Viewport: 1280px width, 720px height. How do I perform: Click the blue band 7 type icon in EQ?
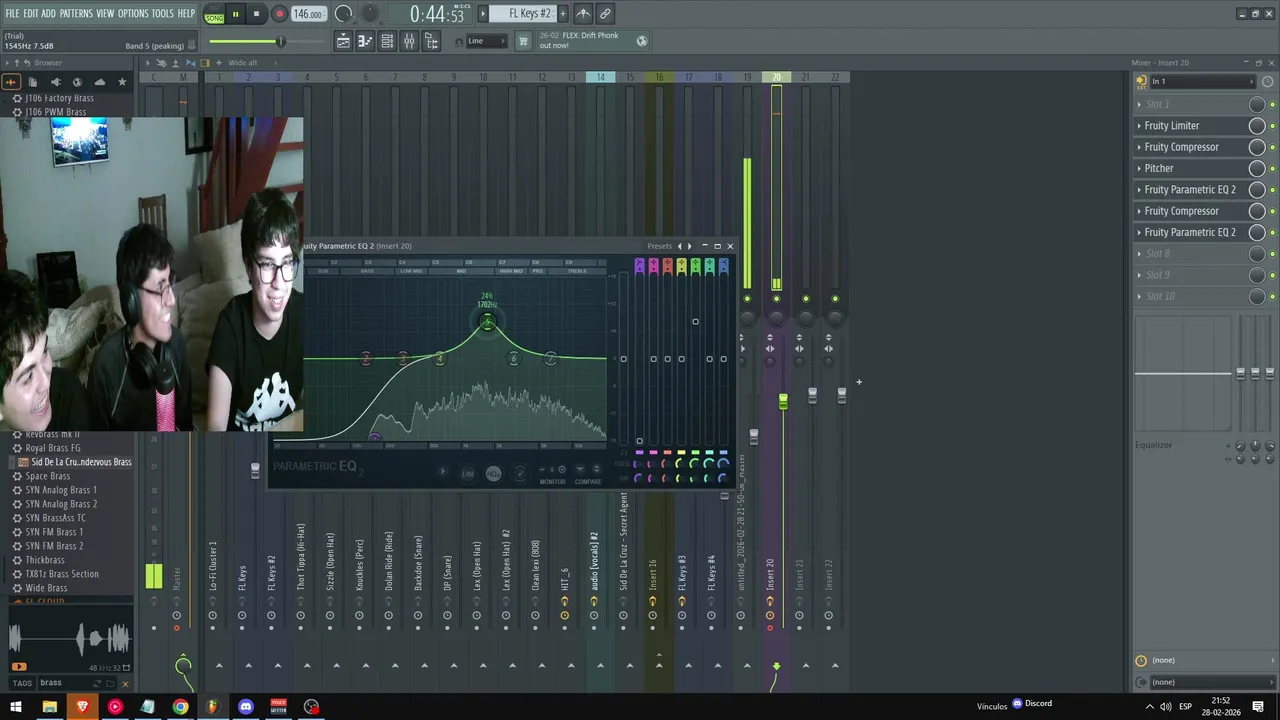tap(723, 266)
